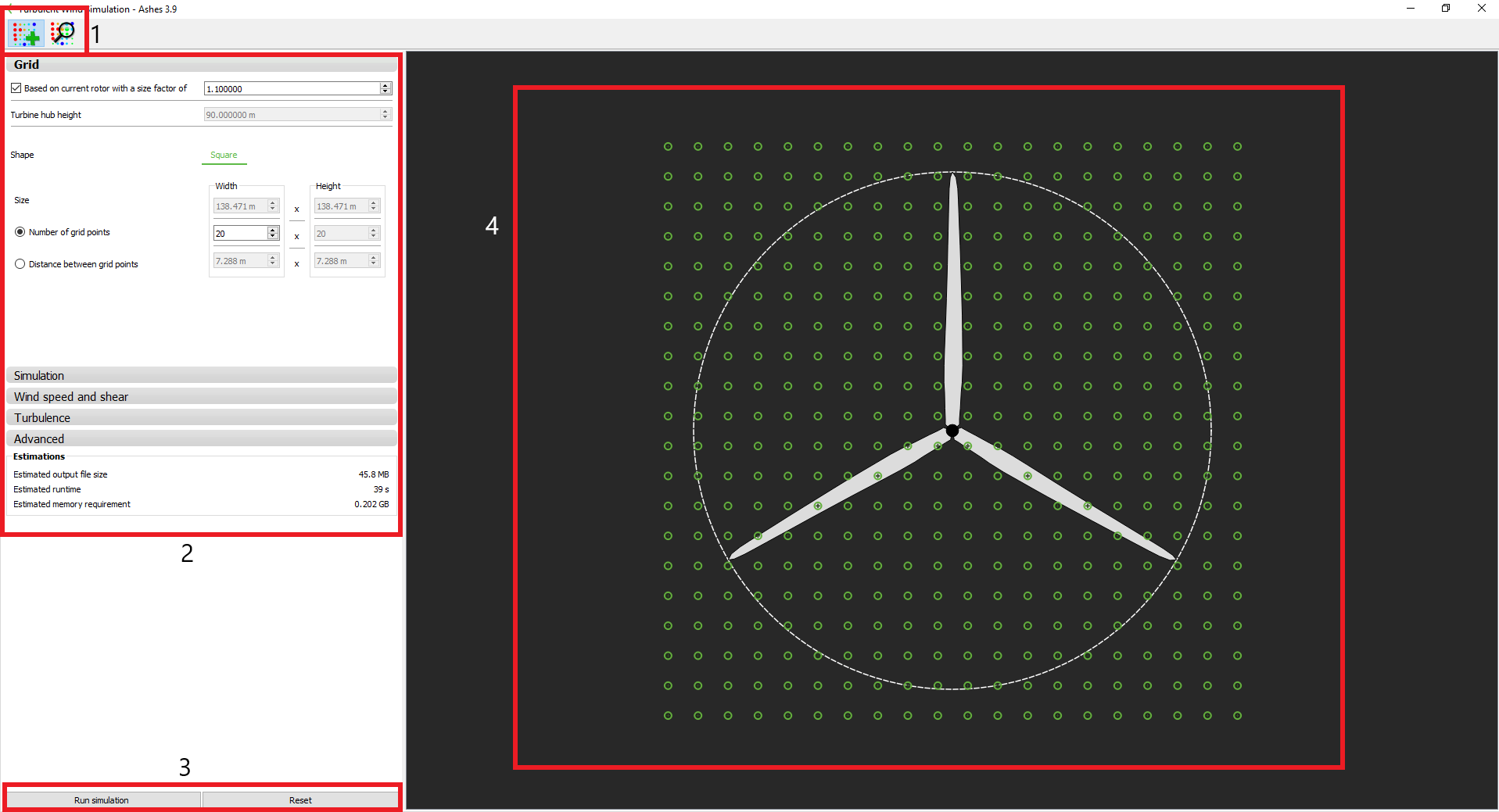This screenshot has height=812, width=1499.
Task: Click the Height grid distance field 7.288 m
Action: point(346,261)
